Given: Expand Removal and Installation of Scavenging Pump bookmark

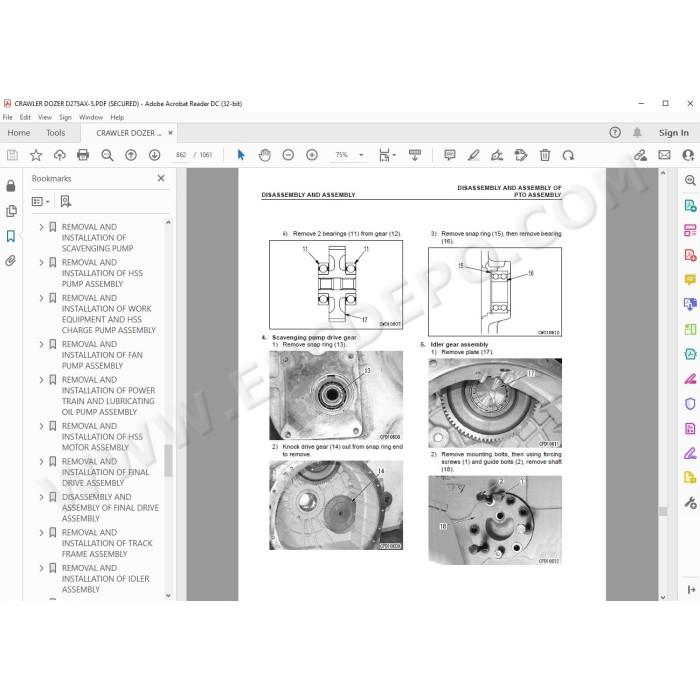Looking at the screenshot, I should (x=41, y=227).
